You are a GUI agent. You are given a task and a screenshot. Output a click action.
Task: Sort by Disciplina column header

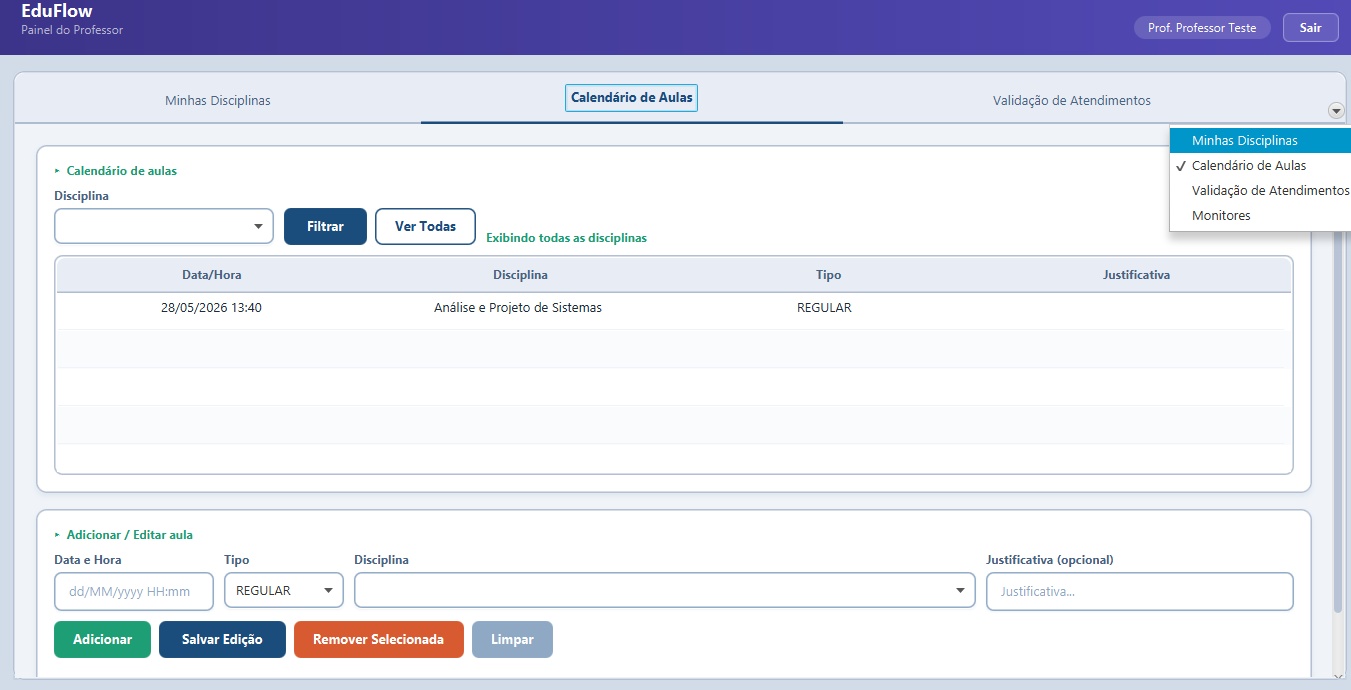coord(520,275)
